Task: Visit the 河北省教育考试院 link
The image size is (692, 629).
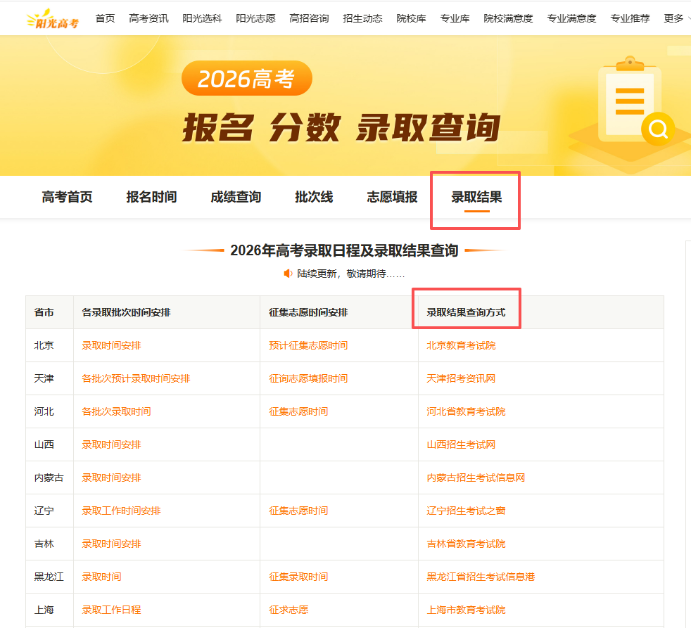Action: tap(466, 412)
